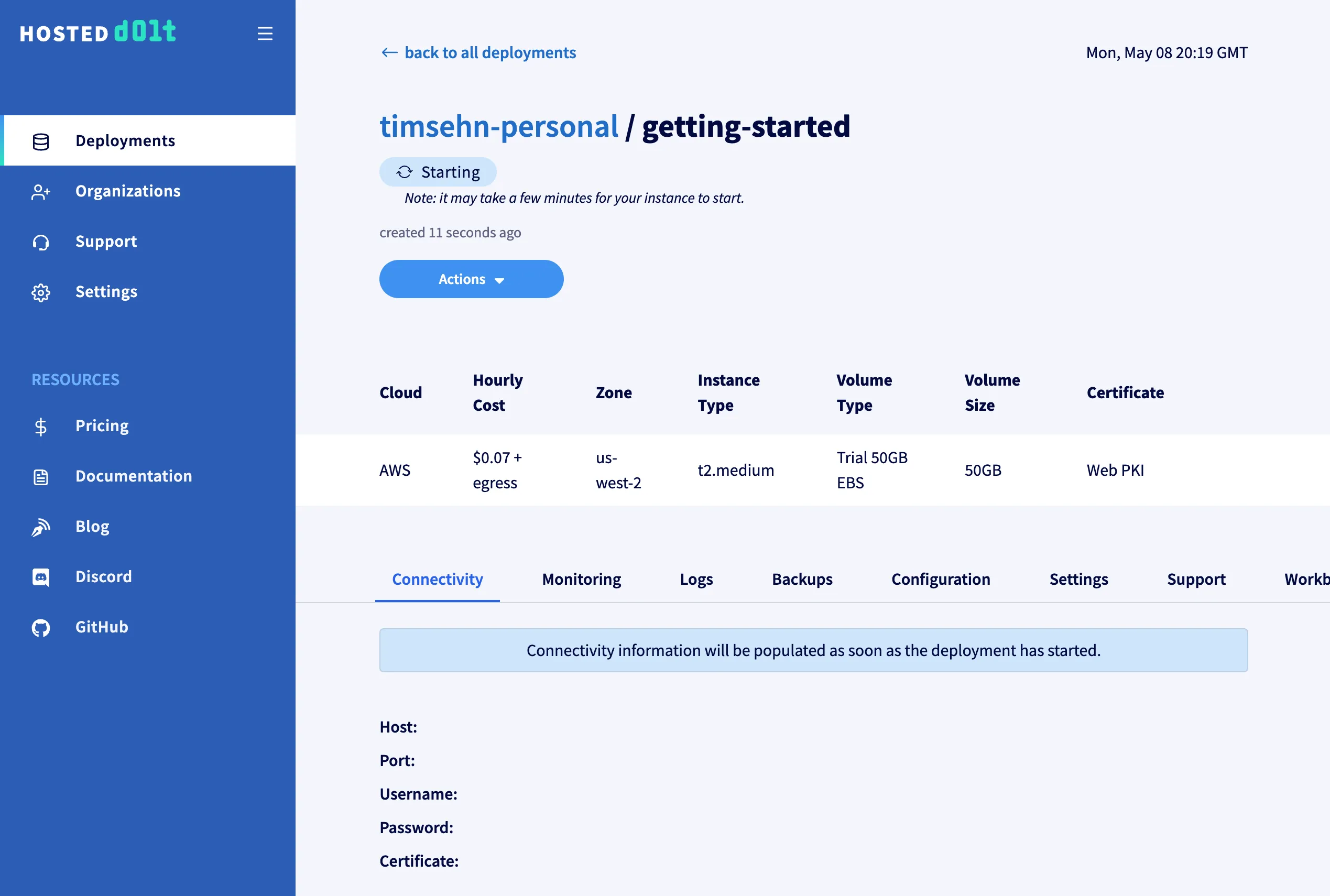The height and width of the screenshot is (896, 1330).
Task: Click the Organizations person-plus icon
Action: tap(40, 191)
